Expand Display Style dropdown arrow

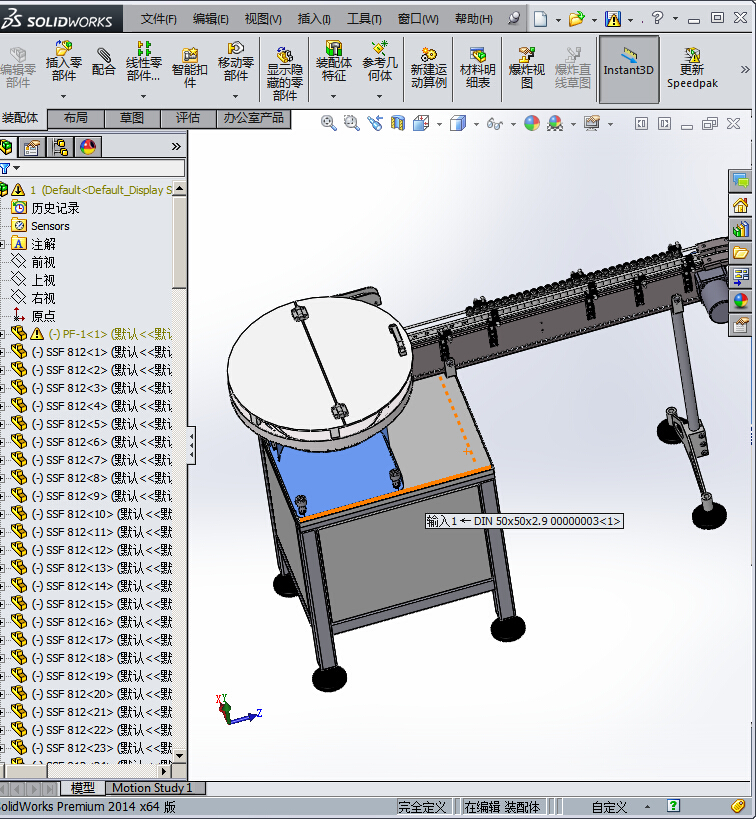tap(476, 124)
